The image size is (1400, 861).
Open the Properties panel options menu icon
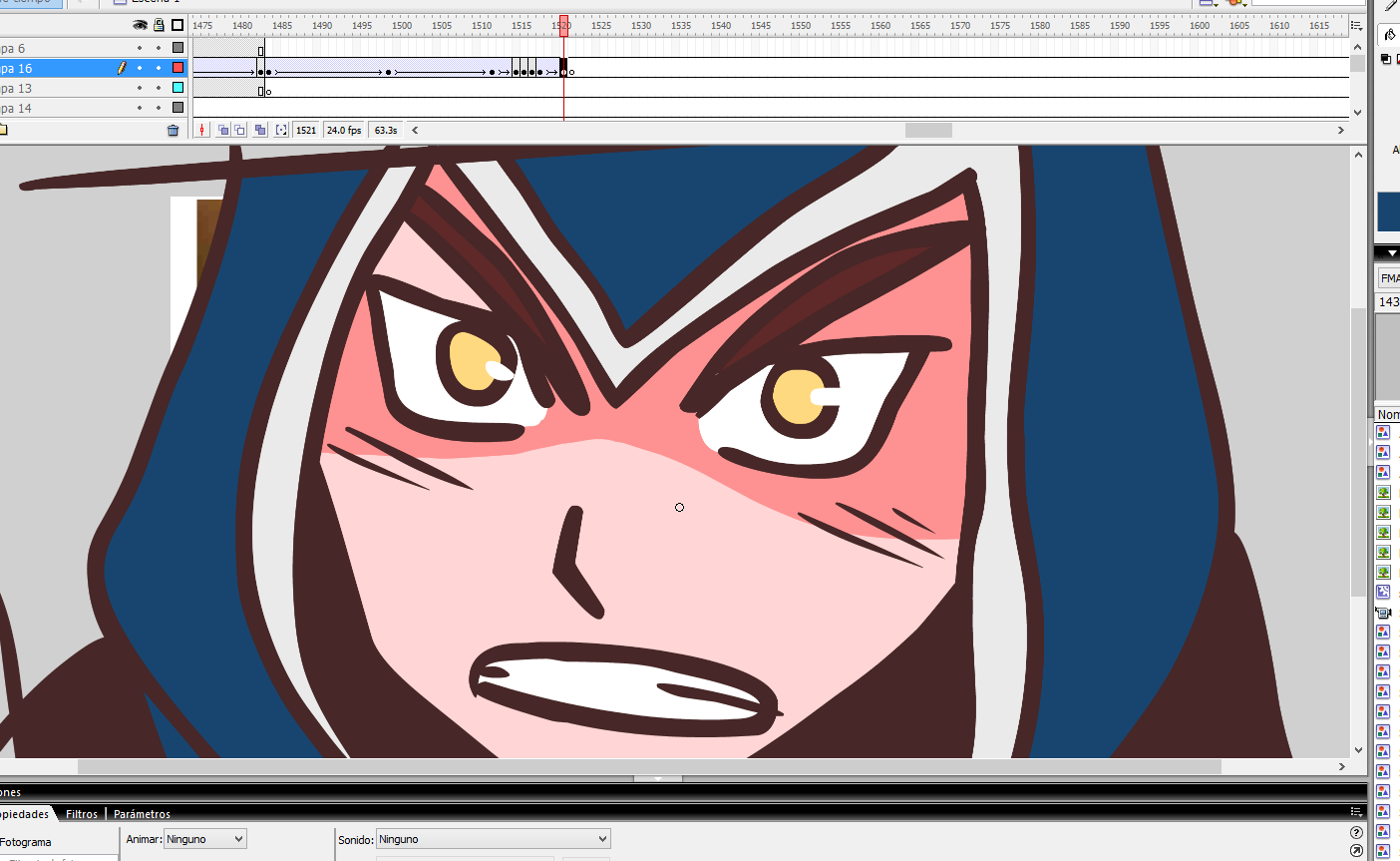(1356, 812)
